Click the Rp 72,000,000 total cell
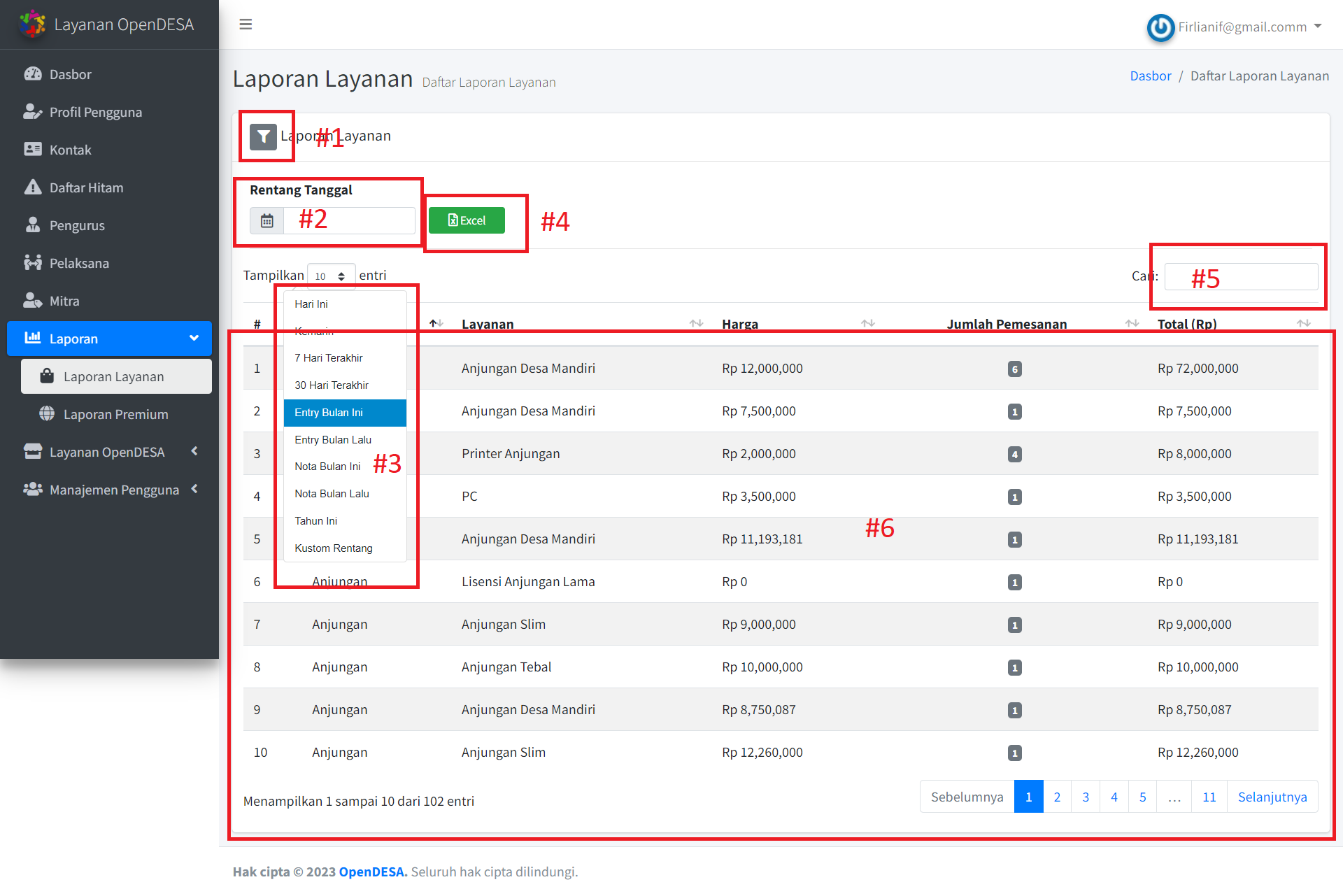The width and height of the screenshot is (1343, 896). tap(1198, 369)
